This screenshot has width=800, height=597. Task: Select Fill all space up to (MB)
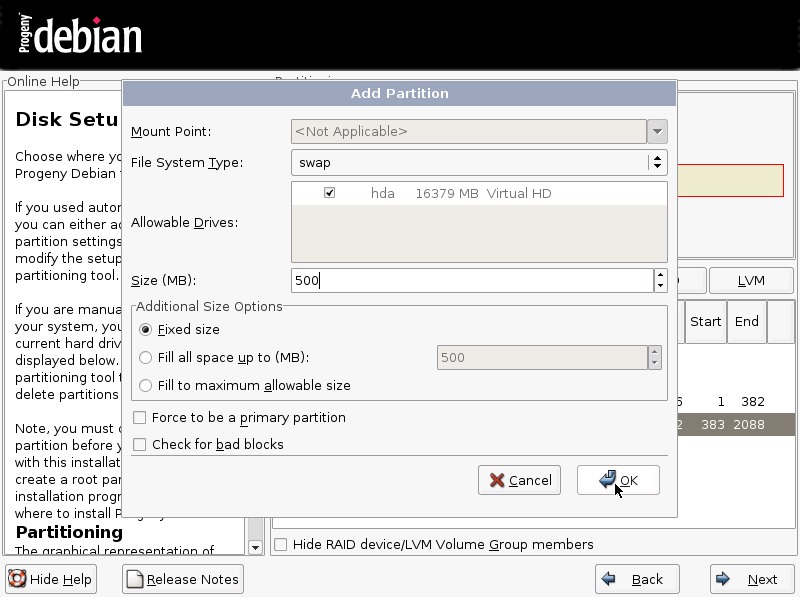[146, 357]
